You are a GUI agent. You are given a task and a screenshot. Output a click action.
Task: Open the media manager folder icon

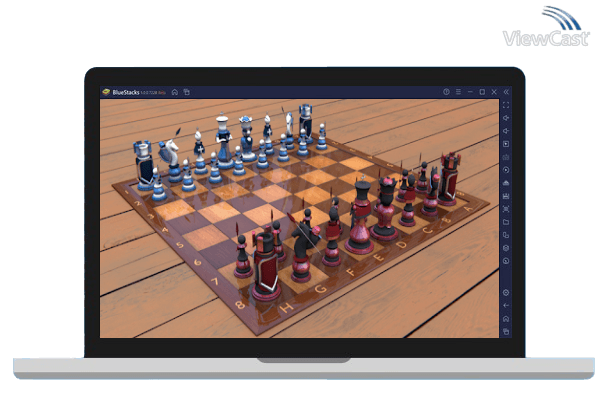click(506, 222)
